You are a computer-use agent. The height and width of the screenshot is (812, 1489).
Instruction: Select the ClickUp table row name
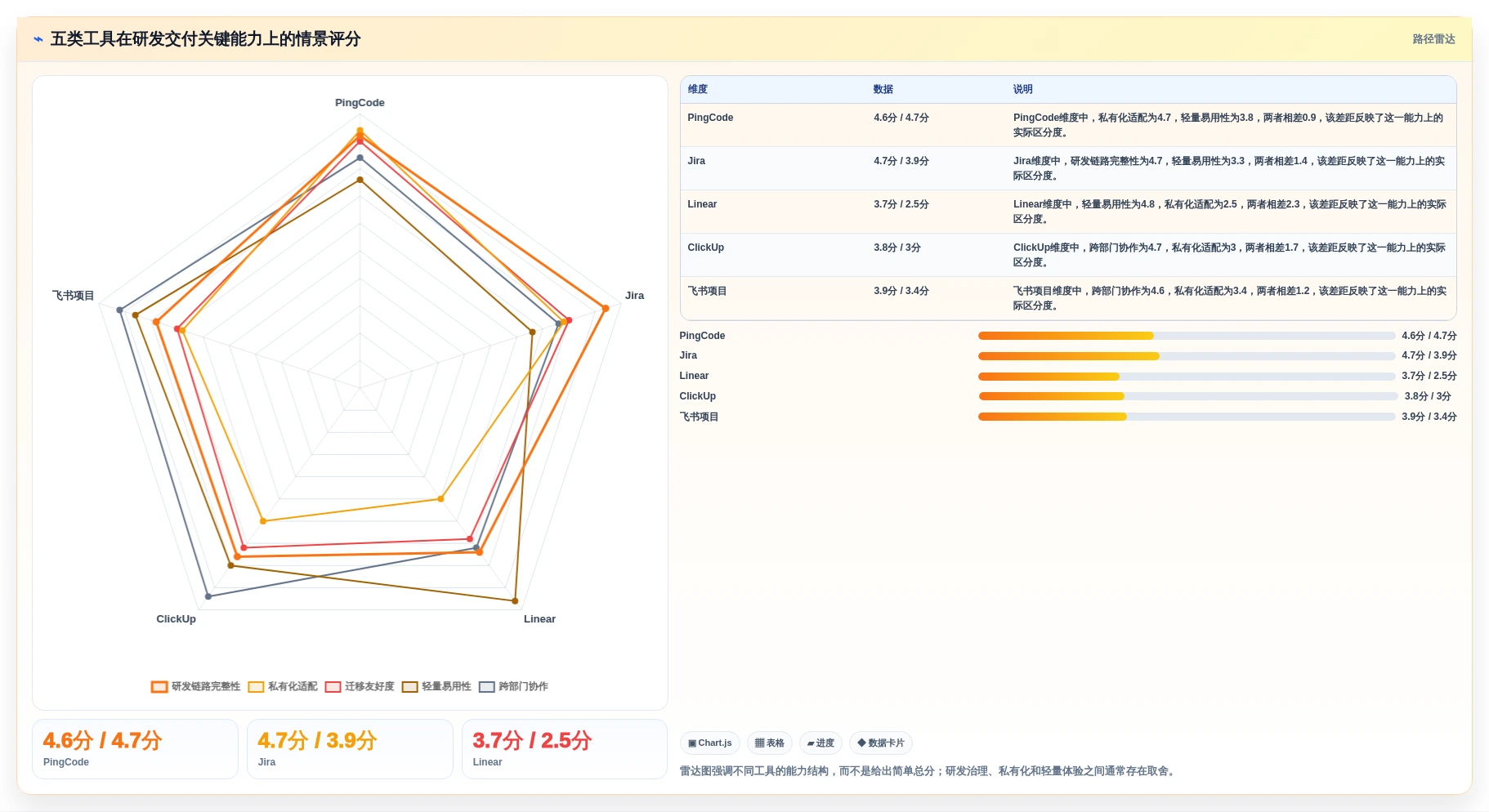(x=706, y=248)
